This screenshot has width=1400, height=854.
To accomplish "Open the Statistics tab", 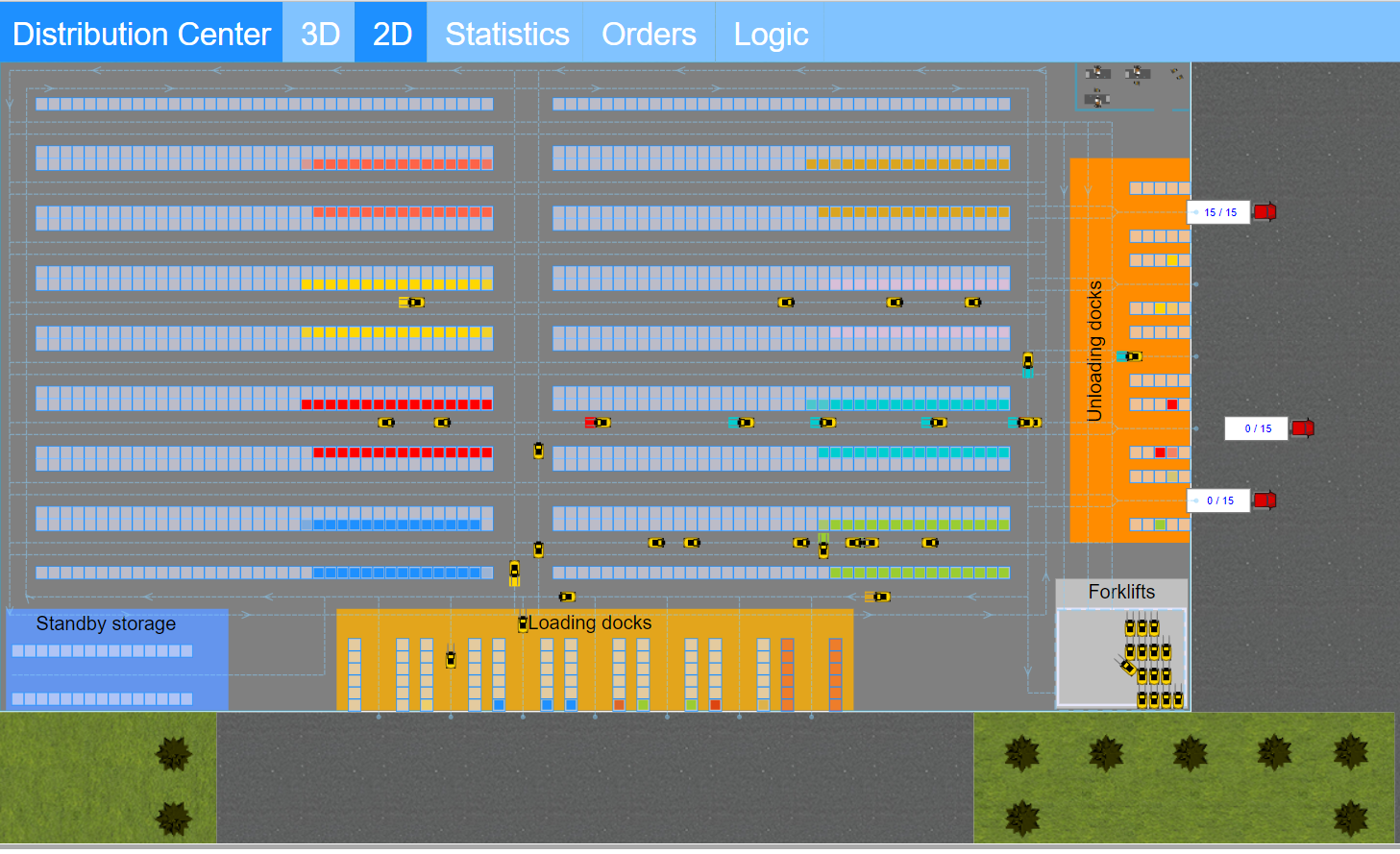I will pos(506,33).
